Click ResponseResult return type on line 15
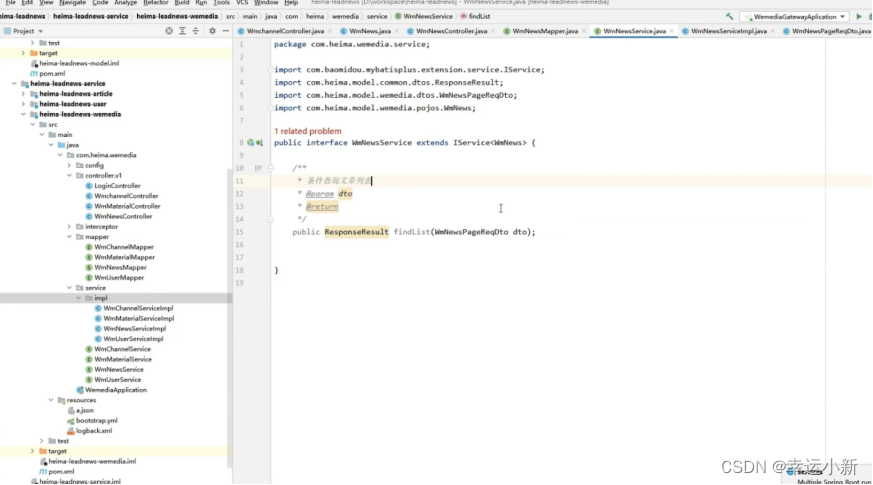Screen dimensions: 873x485 (356, 232)
